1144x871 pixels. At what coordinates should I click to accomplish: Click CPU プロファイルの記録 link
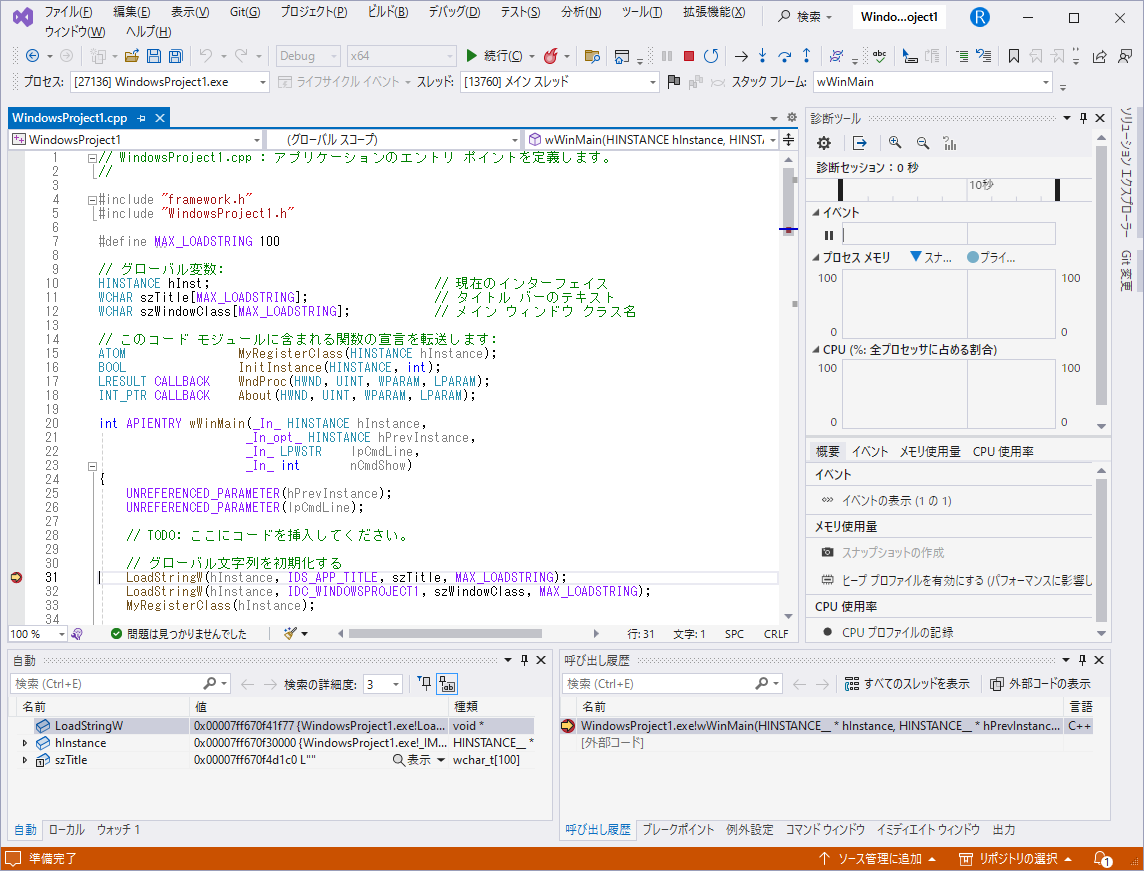click(x=897, y=632)
